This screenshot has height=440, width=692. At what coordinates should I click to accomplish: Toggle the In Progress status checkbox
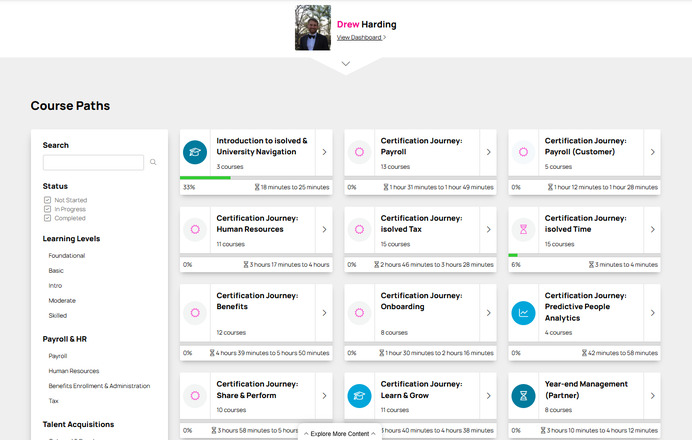pyautogui.click(x=47, y=209)
